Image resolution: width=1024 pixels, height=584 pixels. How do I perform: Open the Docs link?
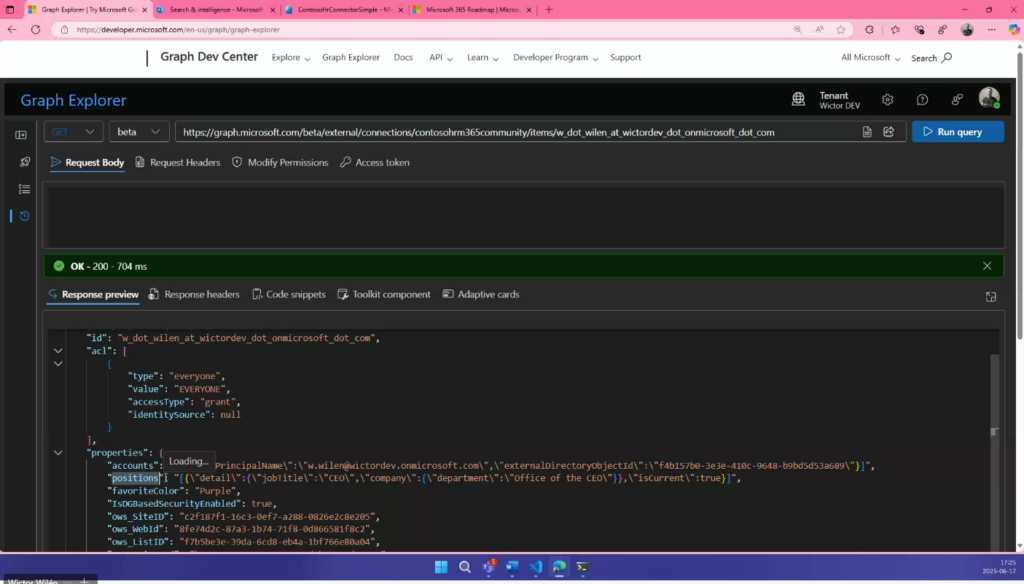click(403, 57)
